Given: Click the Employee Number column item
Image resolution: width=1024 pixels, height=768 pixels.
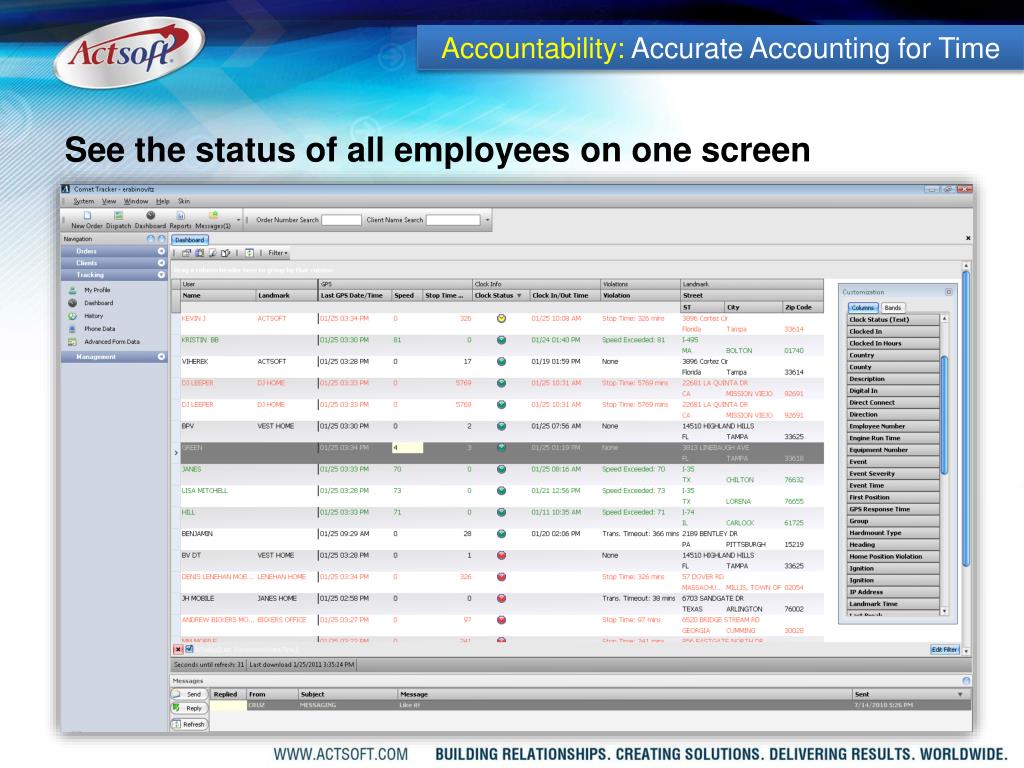Looking at the screenshot, I should 893,426.
